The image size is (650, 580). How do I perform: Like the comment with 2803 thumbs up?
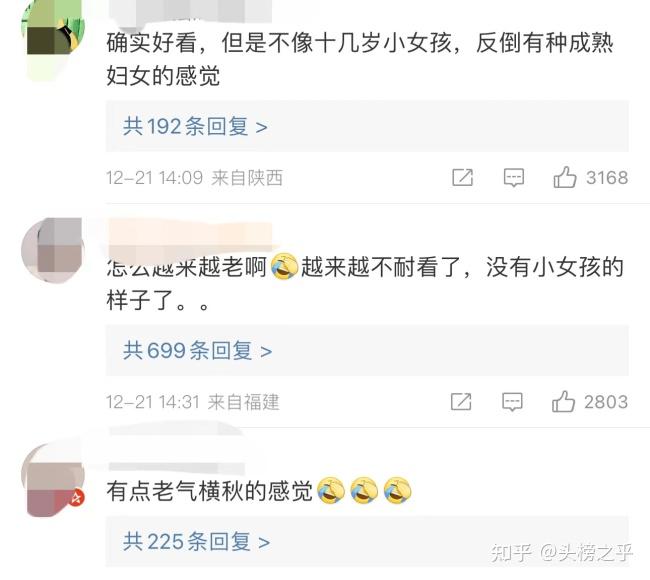[x=563, y=402]
